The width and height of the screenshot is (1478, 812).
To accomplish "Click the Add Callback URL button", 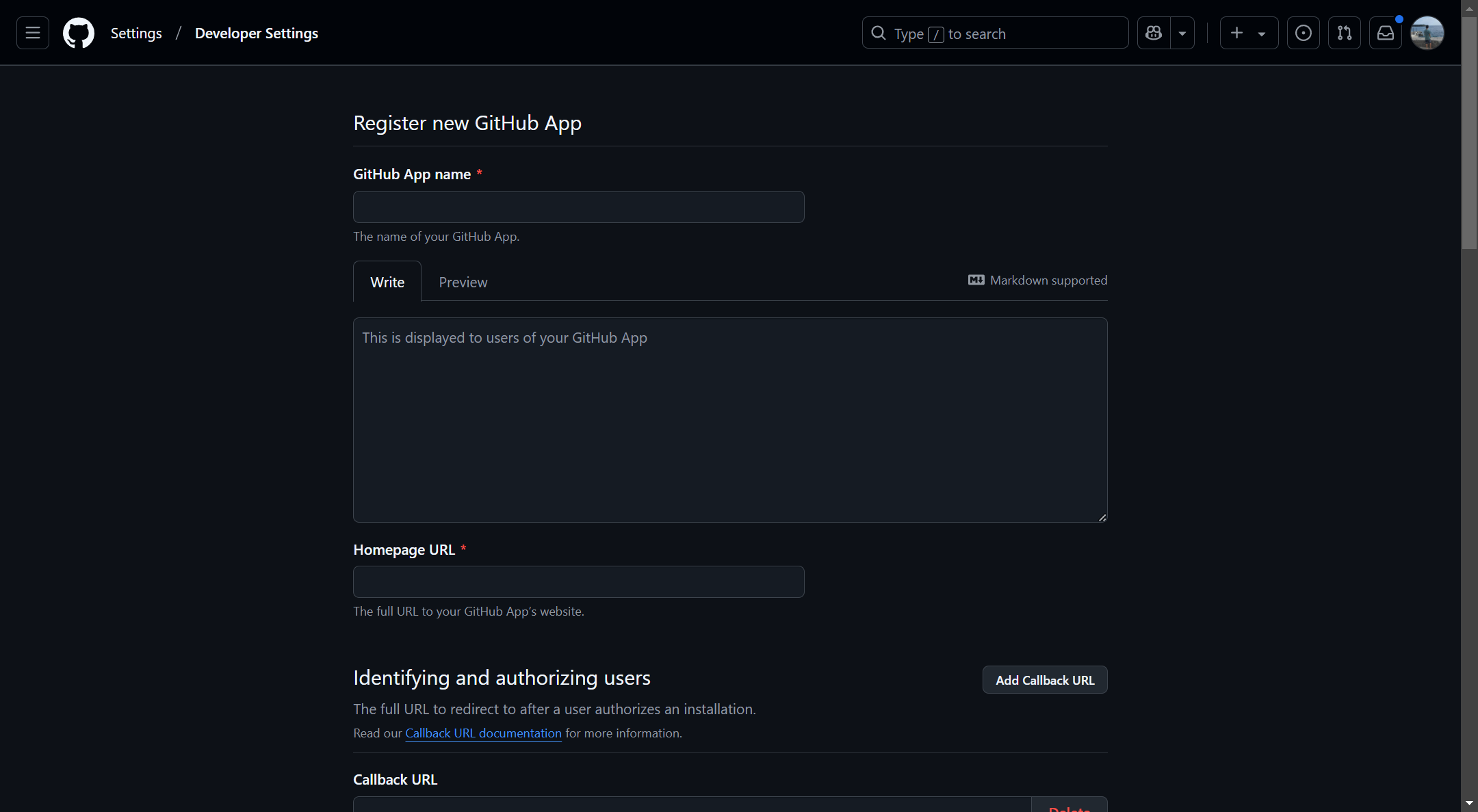I will (1045, 680).
